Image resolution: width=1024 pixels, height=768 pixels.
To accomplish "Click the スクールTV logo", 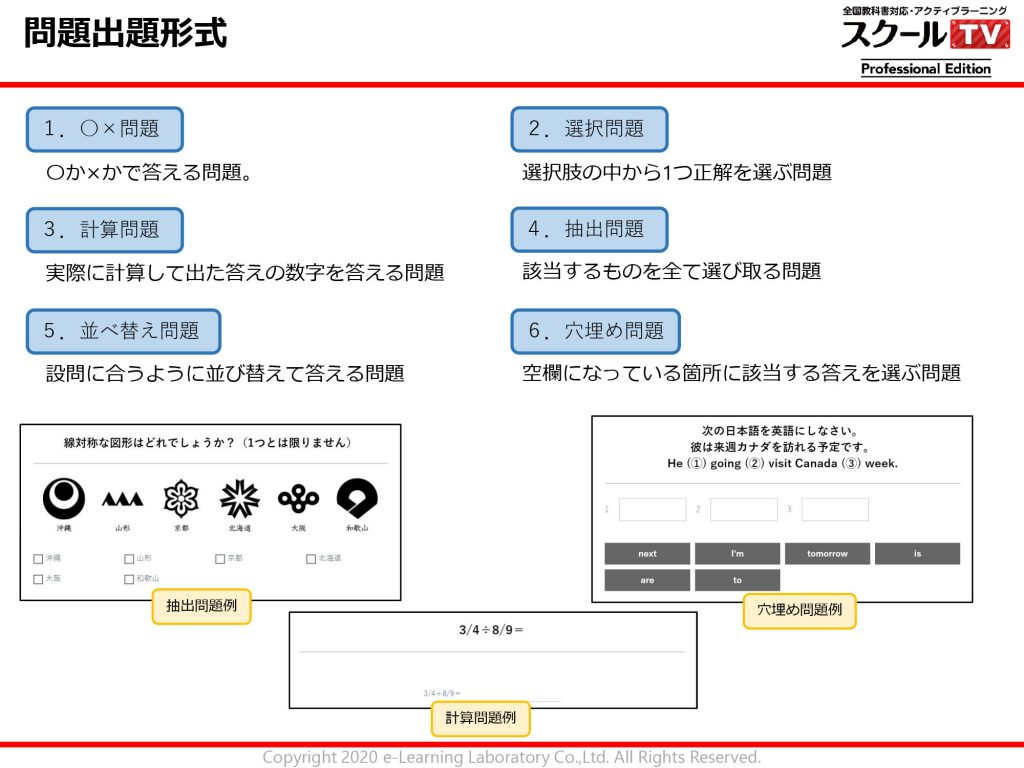I will coord(925,34).
